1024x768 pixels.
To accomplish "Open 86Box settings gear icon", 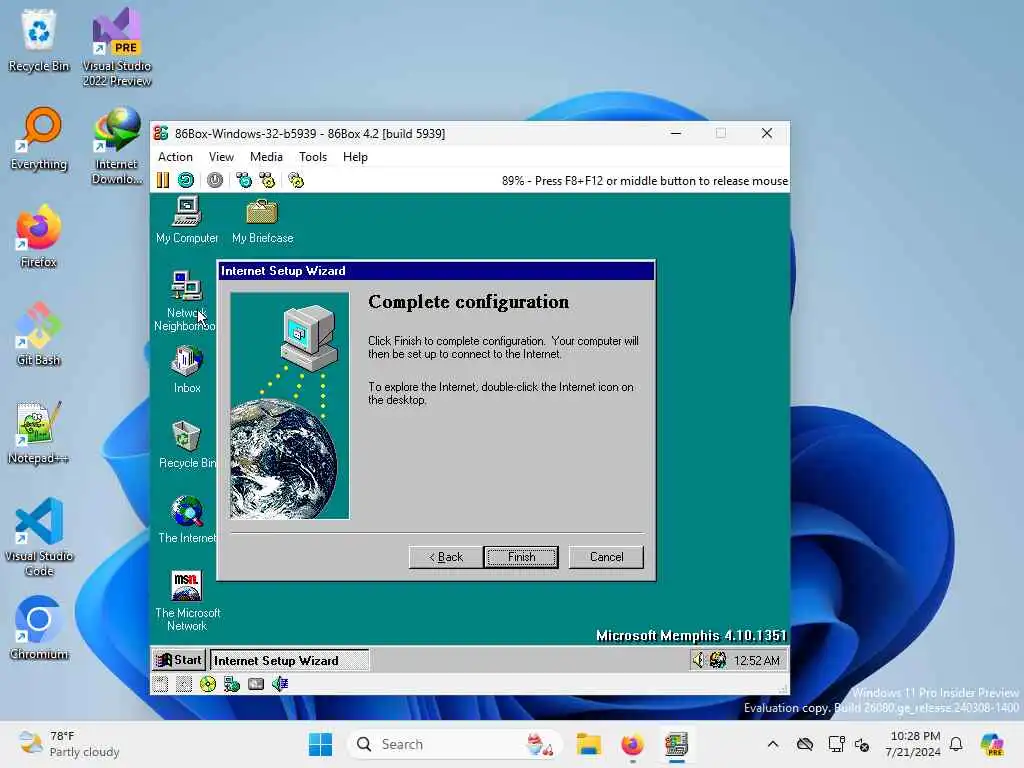I will 296,180.
